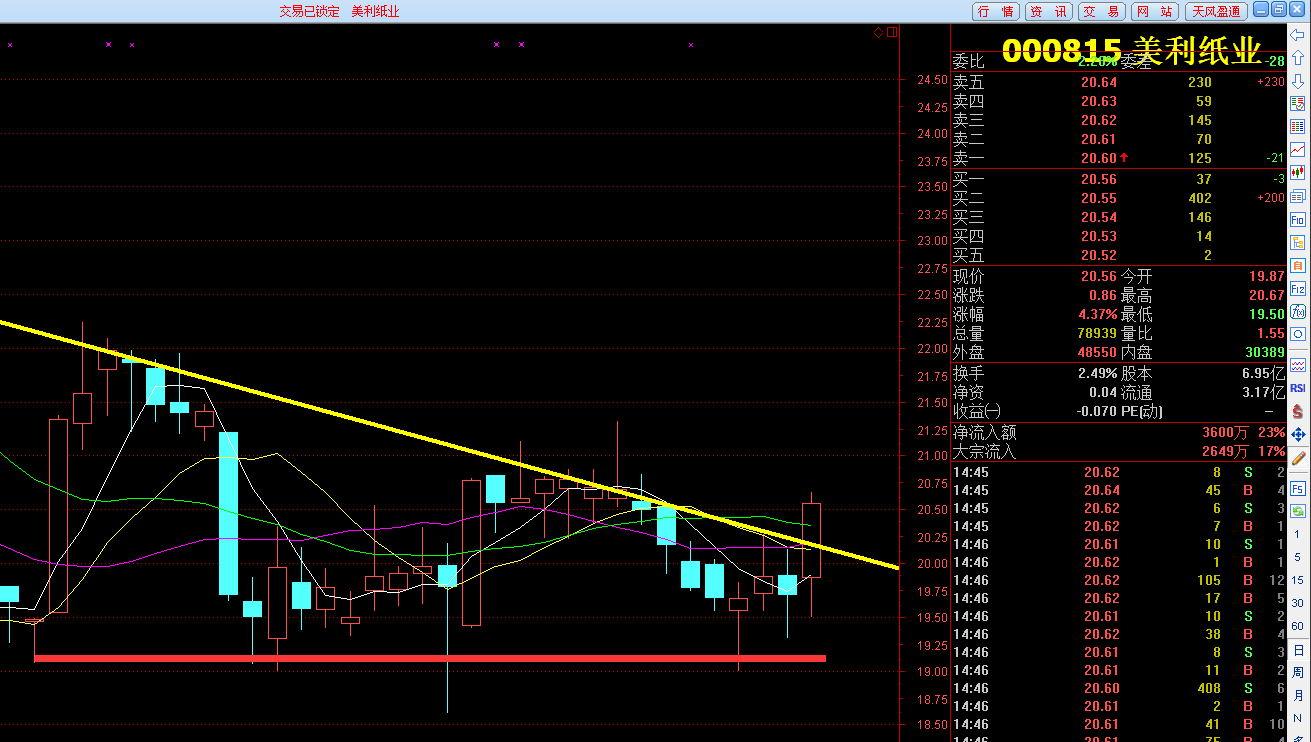Screen dimensions: 1311x742
Task: Open the 网站 (website) menu
Action: tap(1155, 11)
